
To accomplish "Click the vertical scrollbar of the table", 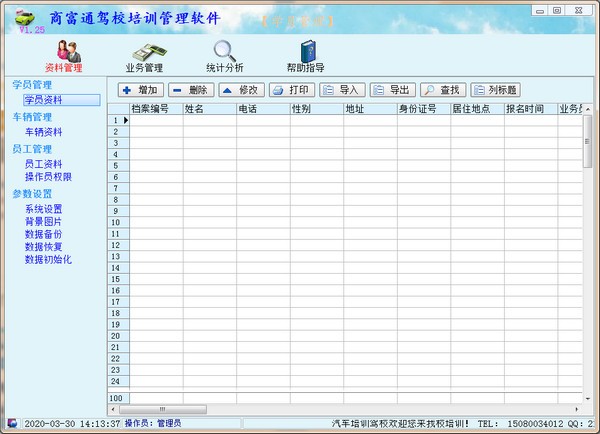I will pyautogui.click(x=587, y=250).
